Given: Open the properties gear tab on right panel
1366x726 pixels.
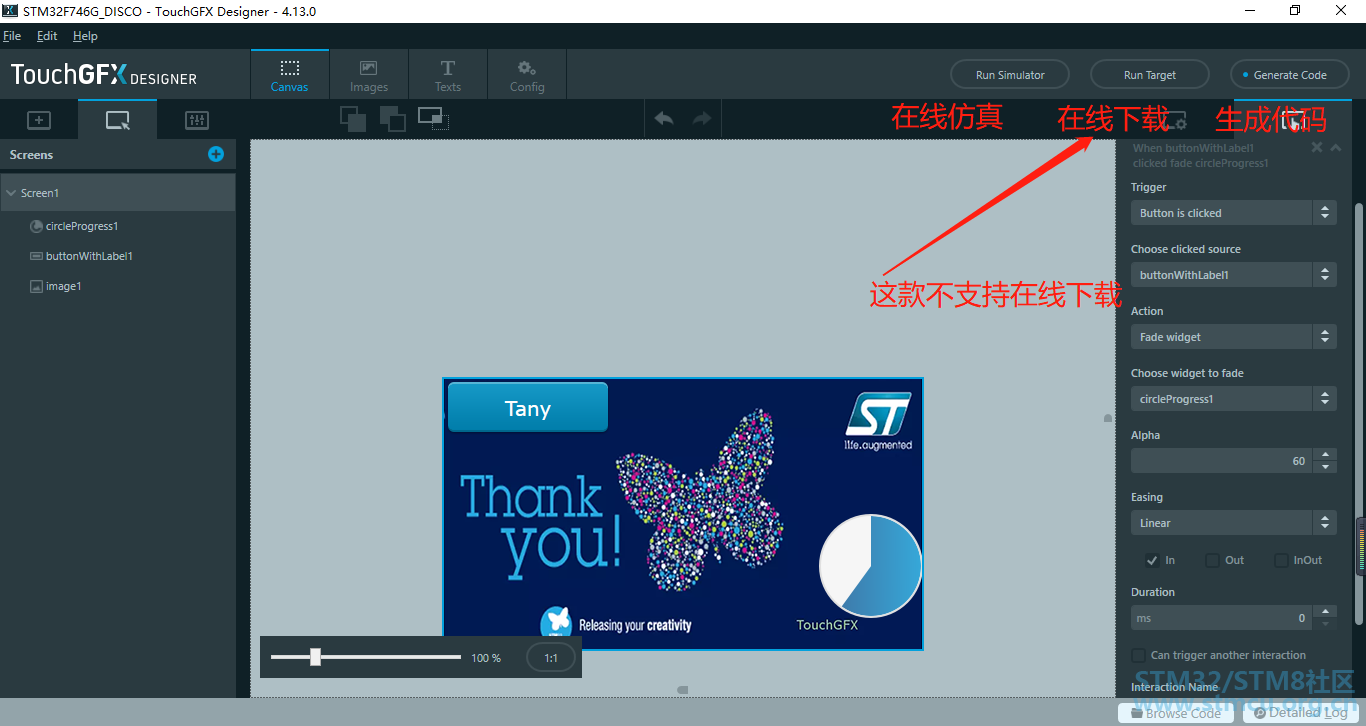Looking at the screenshot, I should click(x=1174, y=120).
